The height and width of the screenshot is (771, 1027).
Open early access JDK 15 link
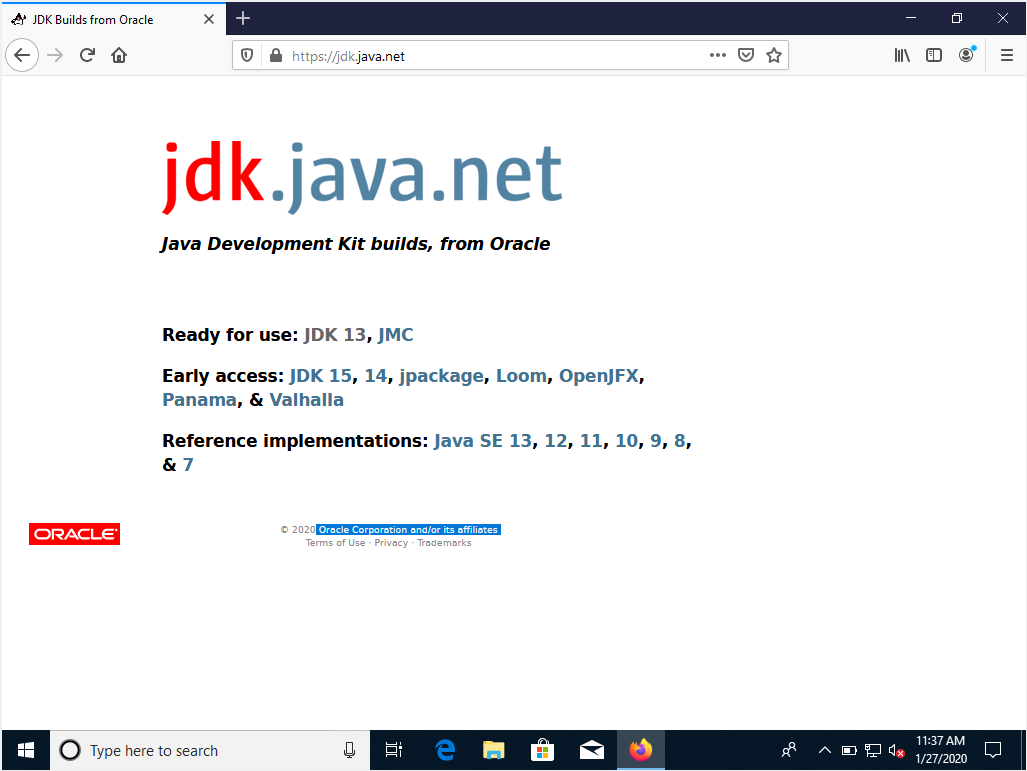pyautogui.click(x=321, y=376)
